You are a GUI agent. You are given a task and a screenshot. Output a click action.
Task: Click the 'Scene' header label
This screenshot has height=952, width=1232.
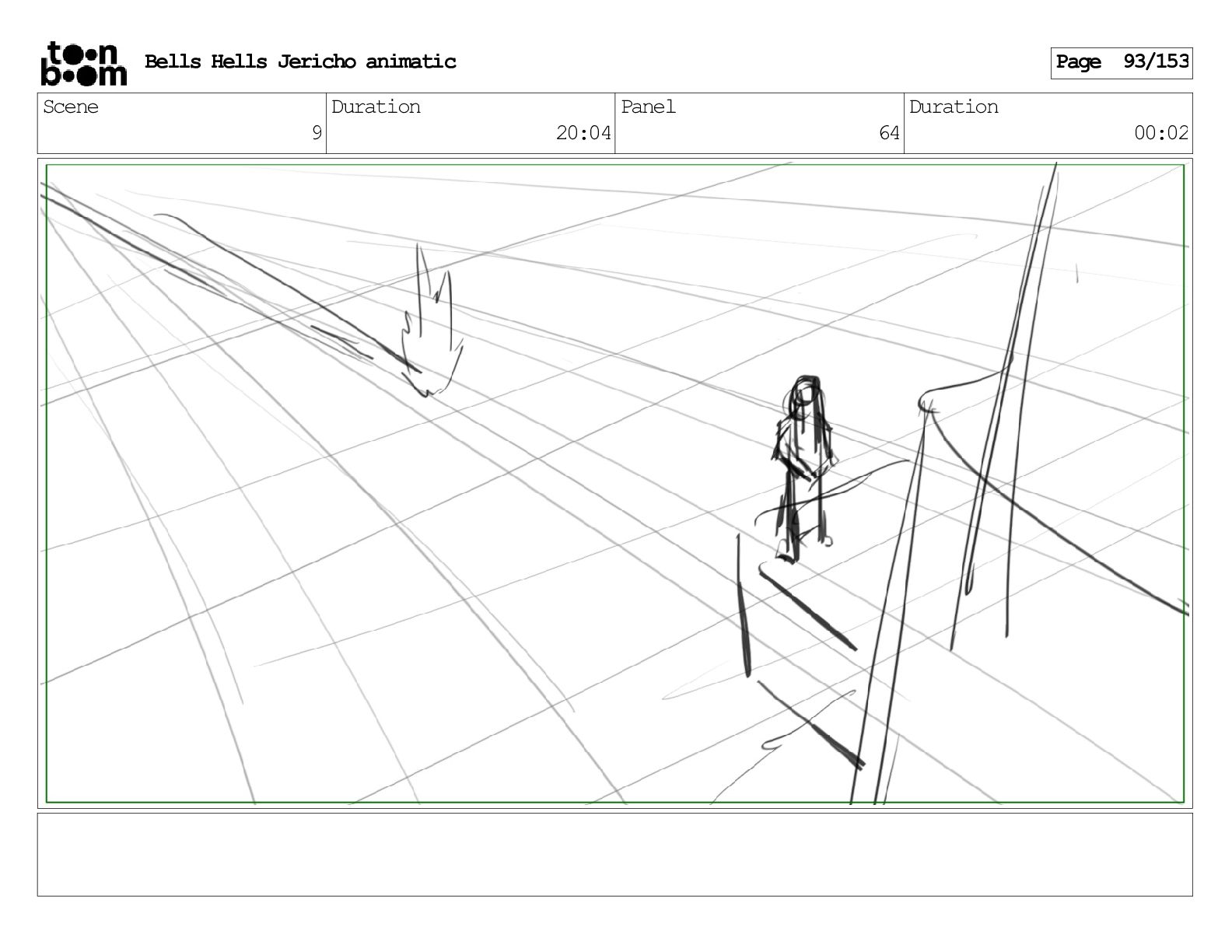pos(71,107)
